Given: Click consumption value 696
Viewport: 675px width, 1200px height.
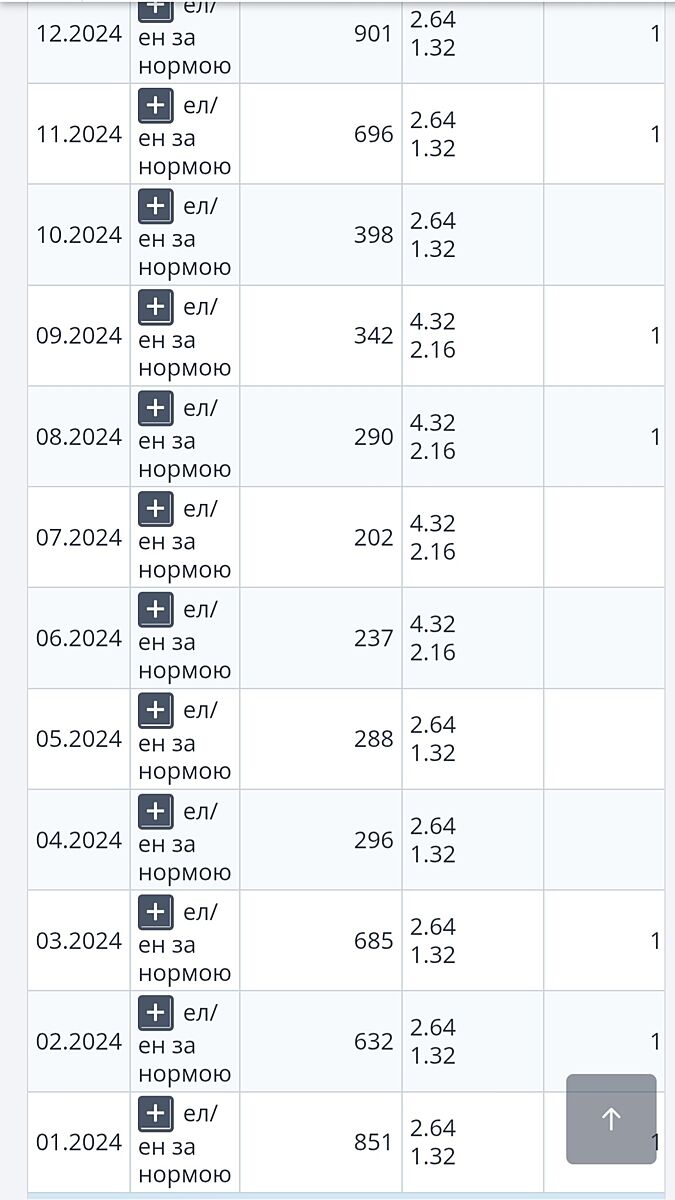Looking at the screenshot, I should (374, 134).
